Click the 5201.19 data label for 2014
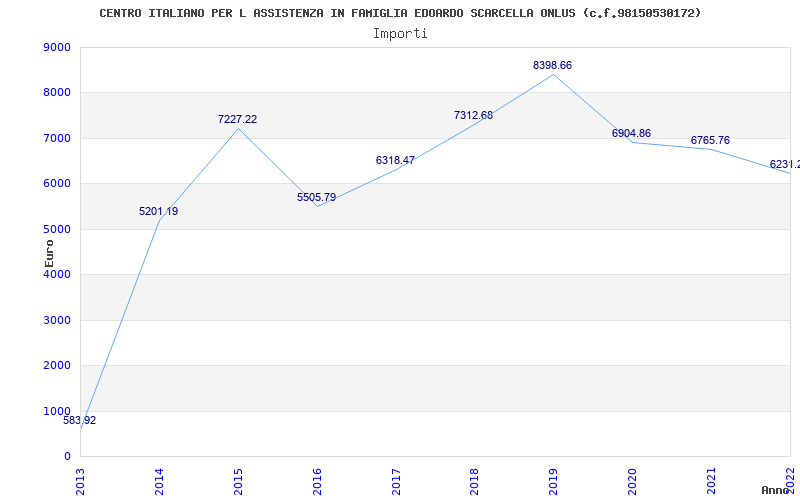Image resolution: width=800 pixels, height=500 pixels. (159, 211)
